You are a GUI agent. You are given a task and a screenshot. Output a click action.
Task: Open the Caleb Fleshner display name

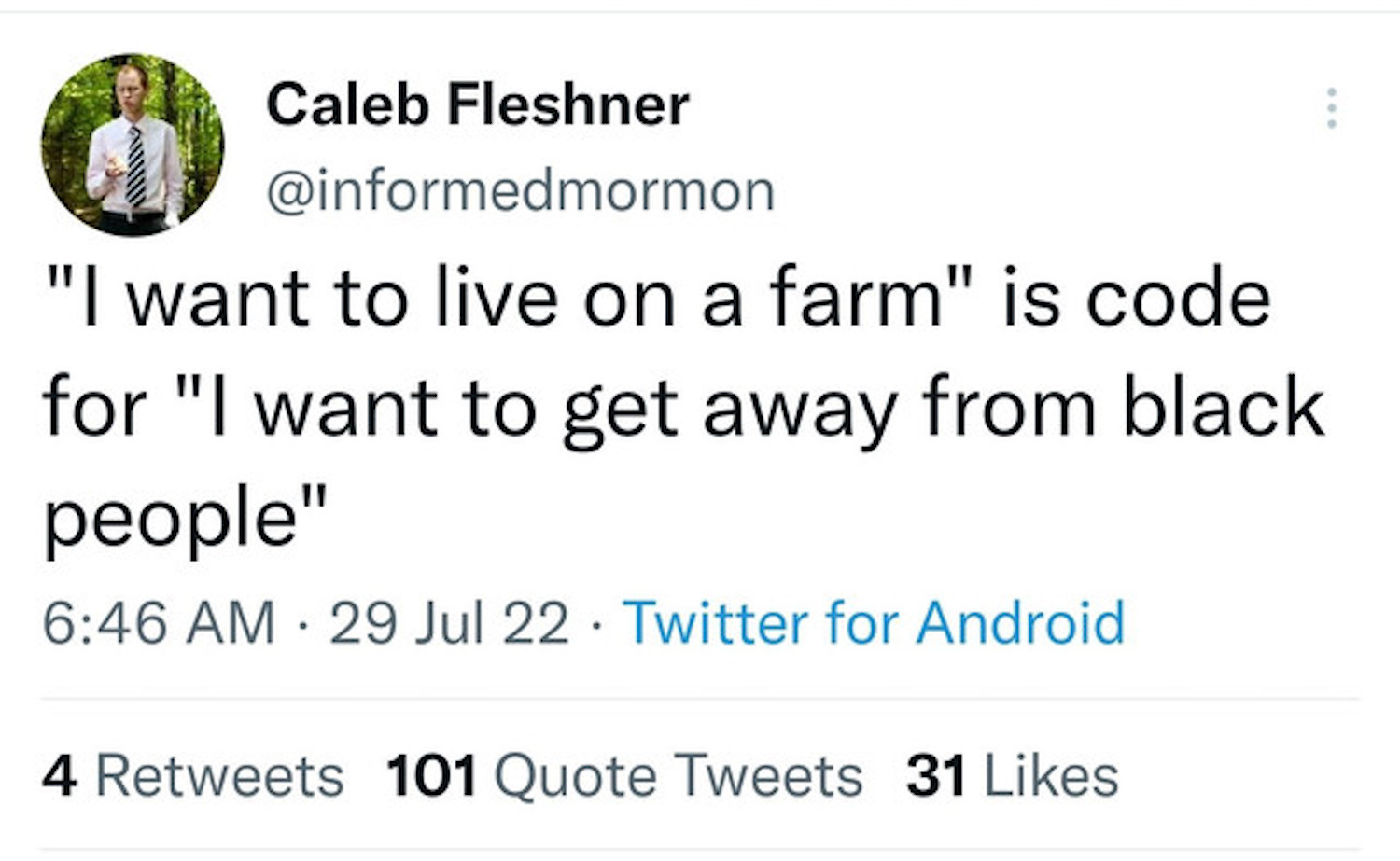tap(477, 104)
